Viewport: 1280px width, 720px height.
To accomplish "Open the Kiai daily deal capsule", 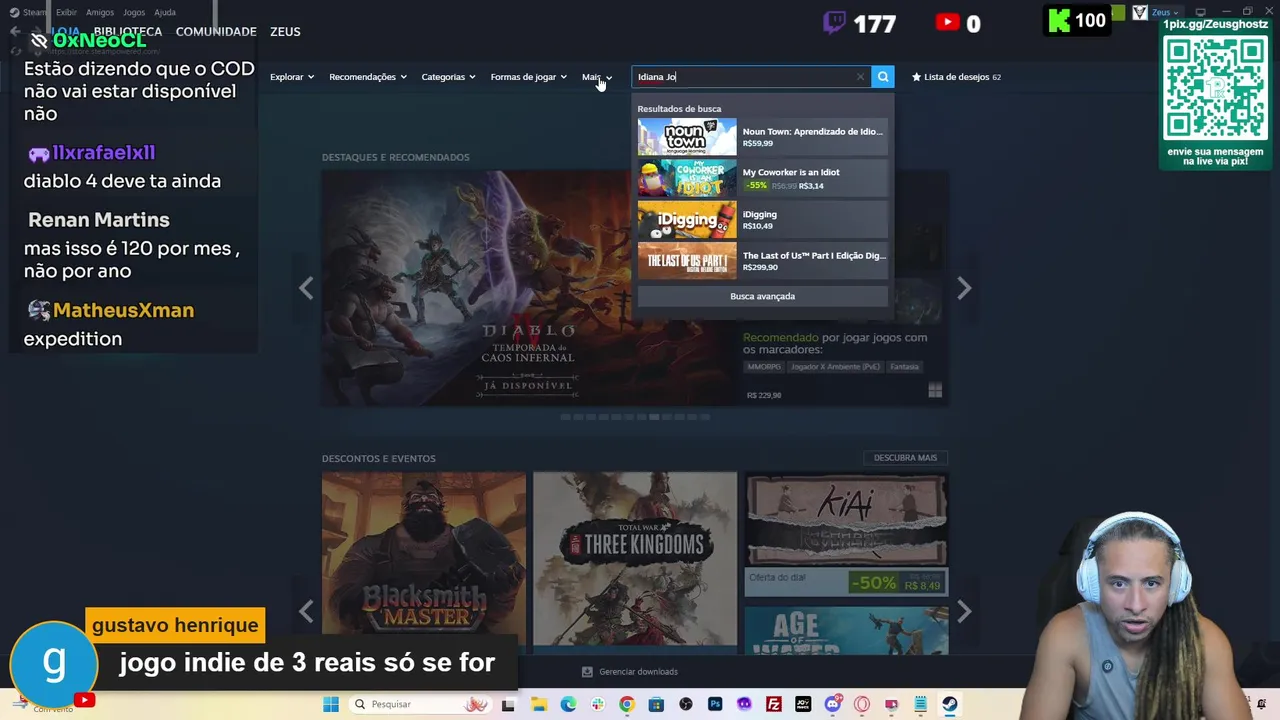I will click(847, 535).
